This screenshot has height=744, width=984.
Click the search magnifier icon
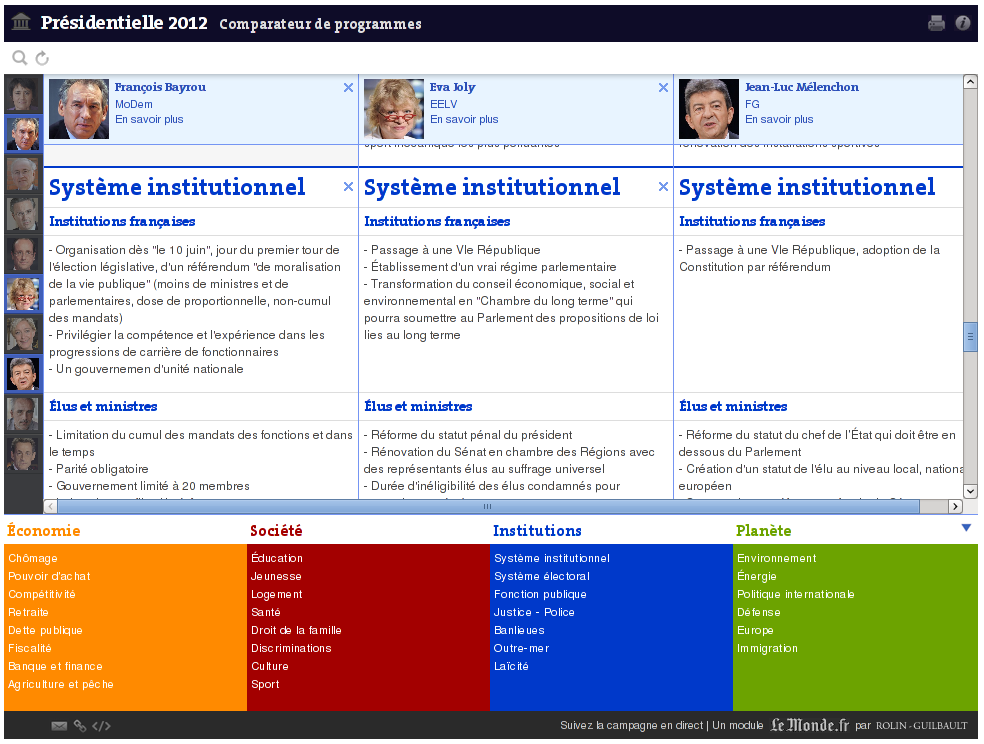click(19, 58)
